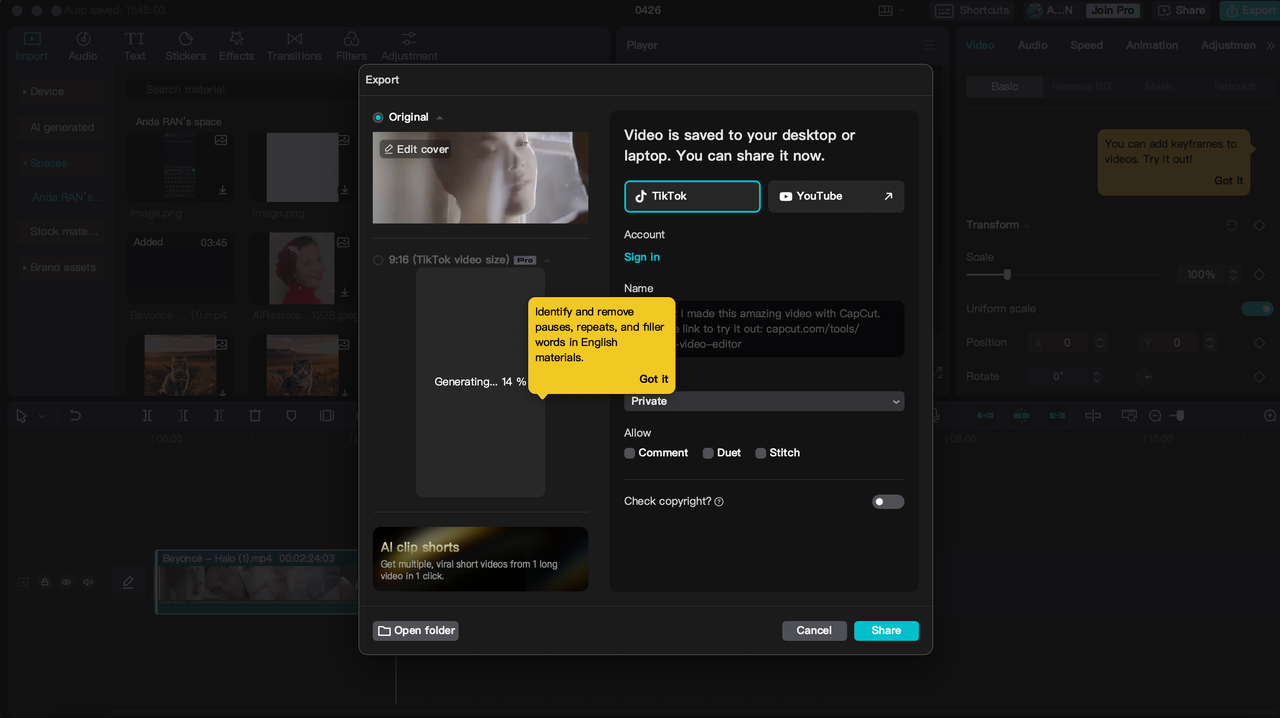Open the Effects tab
This screenshot has height=718, width=1280.
point(237,46)
